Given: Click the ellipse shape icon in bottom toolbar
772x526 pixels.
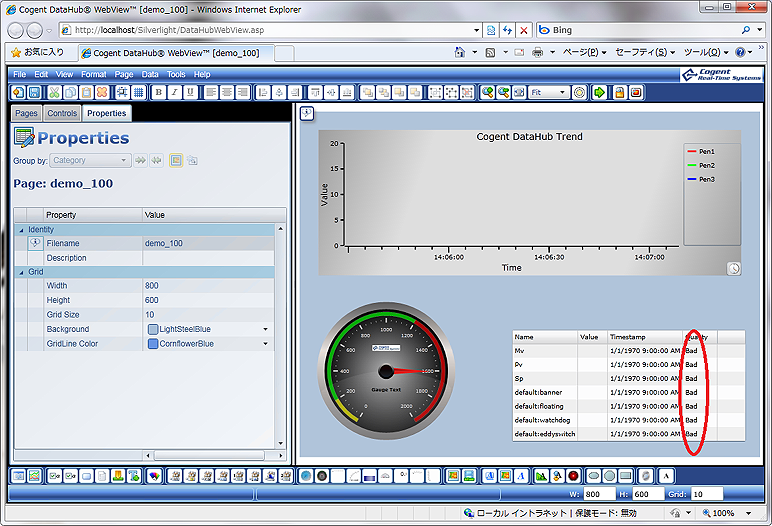Looking at the screenshot, I should coord(594,476).
